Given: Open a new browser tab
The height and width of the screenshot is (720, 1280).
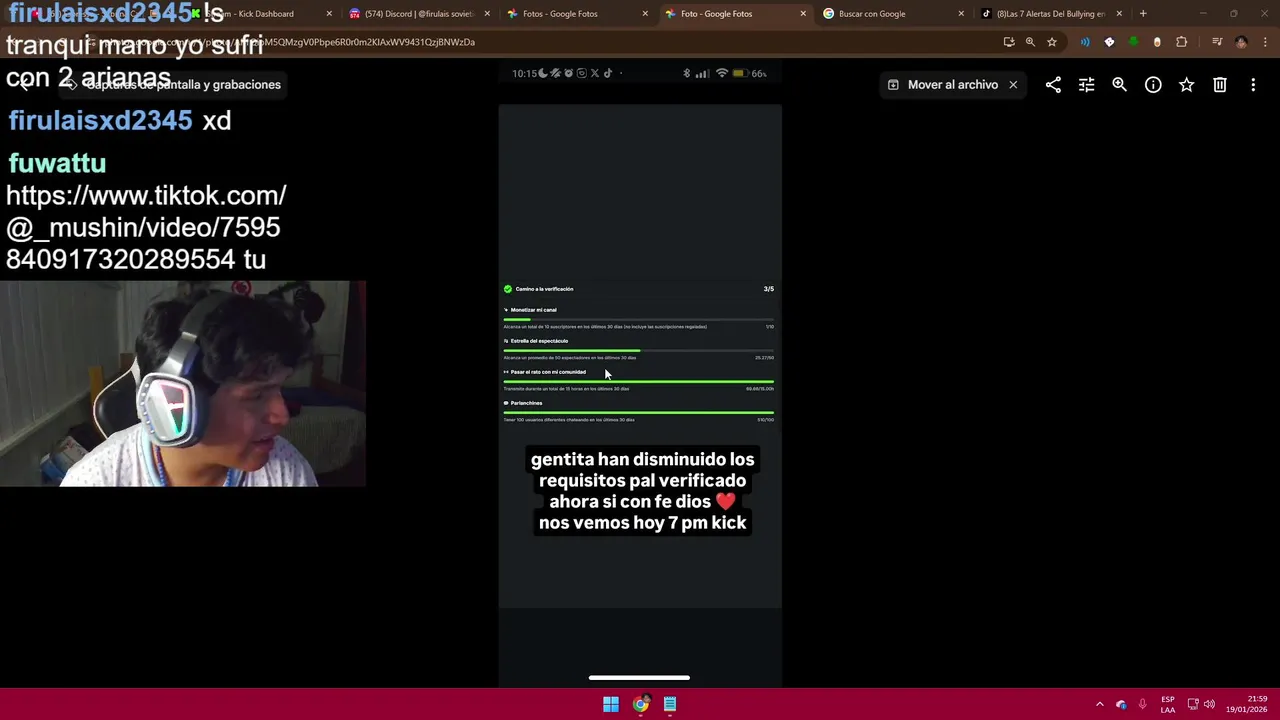Looking at the screenshot, I should pyautogui.click(x=1143, y=14).
